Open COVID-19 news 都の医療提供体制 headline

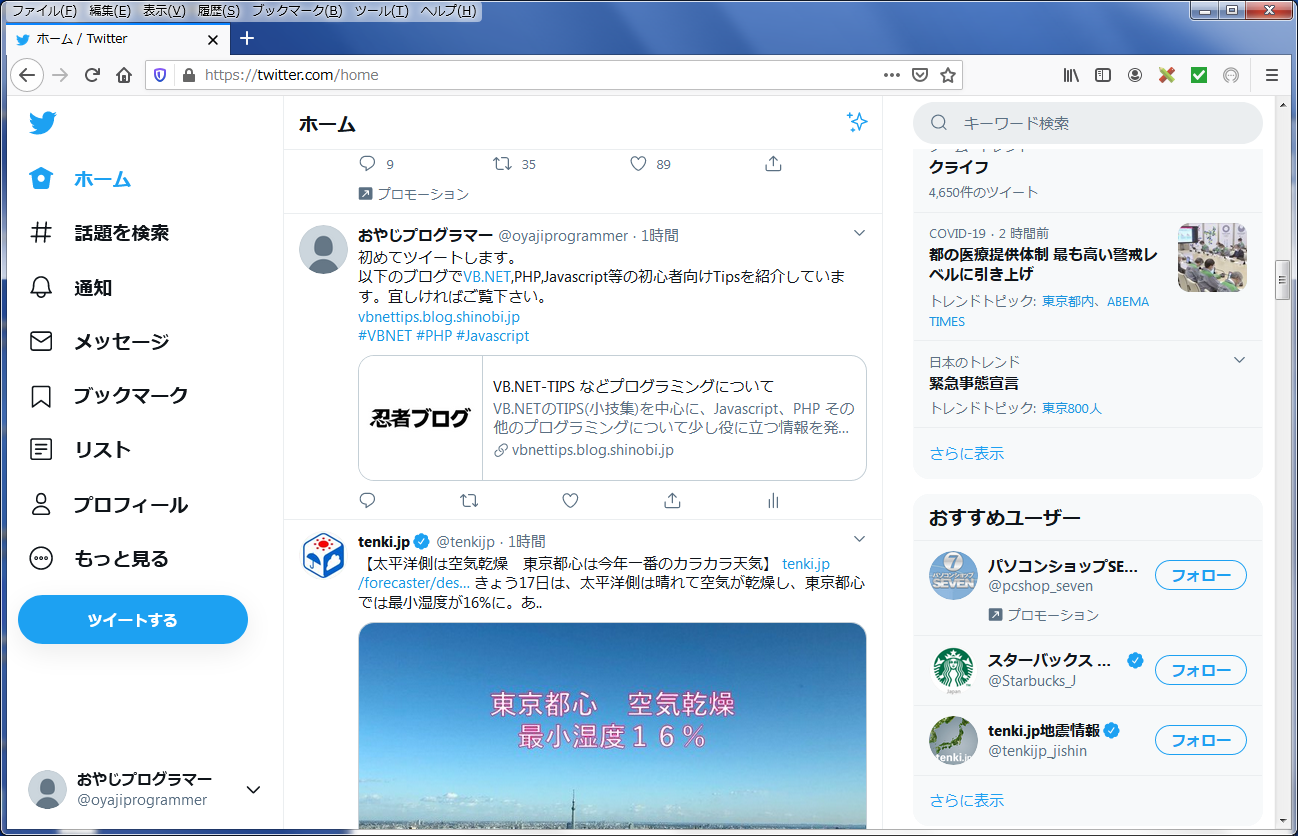coord(1044,264)
